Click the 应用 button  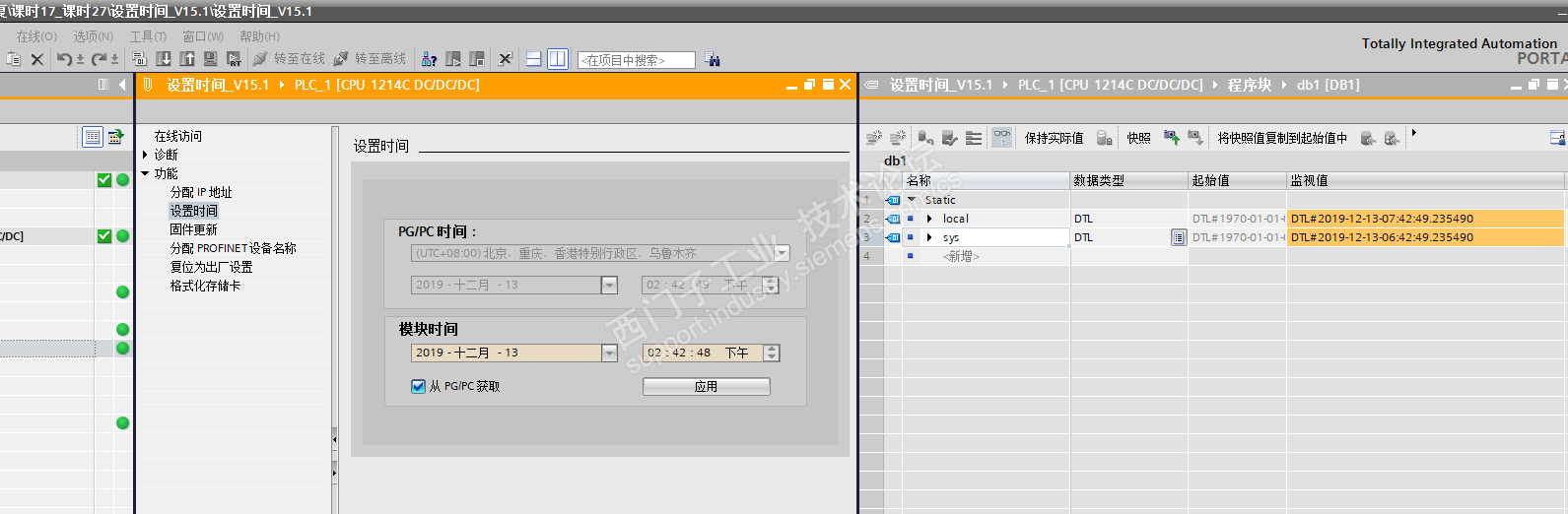tap(706, 386)
